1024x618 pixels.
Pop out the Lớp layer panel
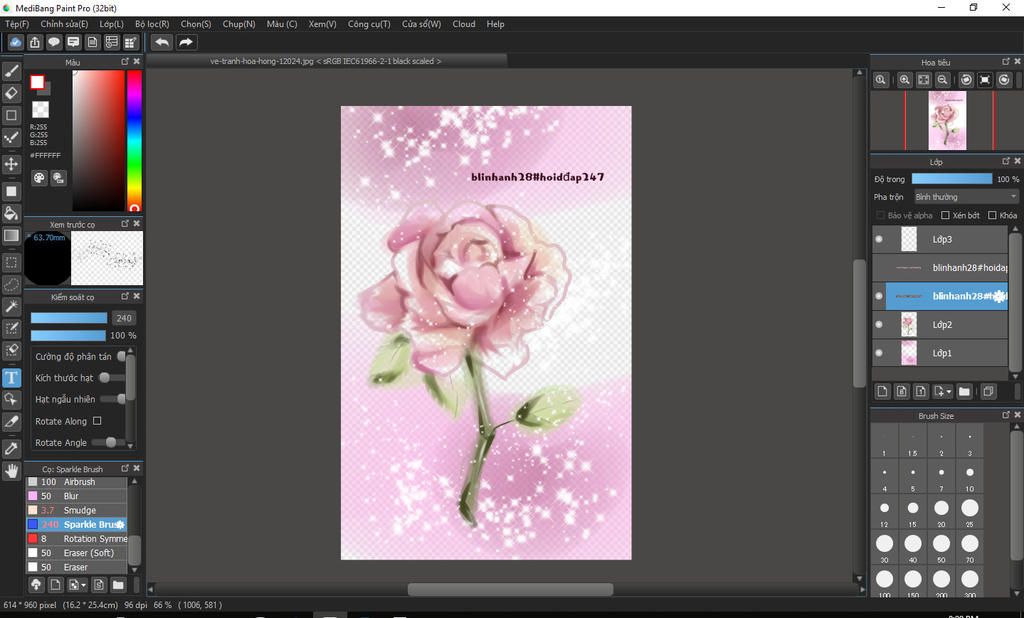(1006, 161)
